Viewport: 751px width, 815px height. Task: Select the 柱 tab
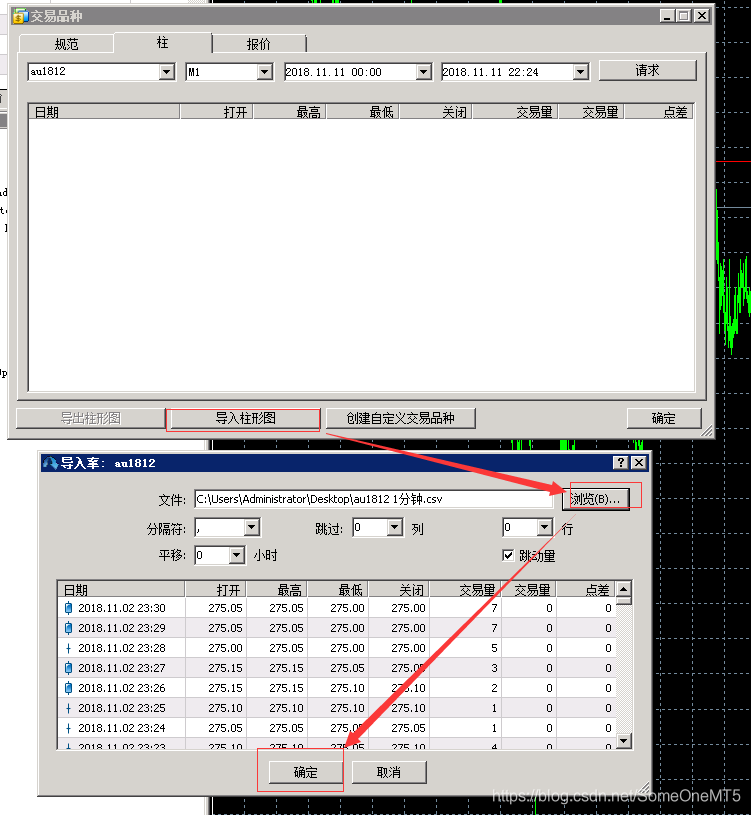163,43
